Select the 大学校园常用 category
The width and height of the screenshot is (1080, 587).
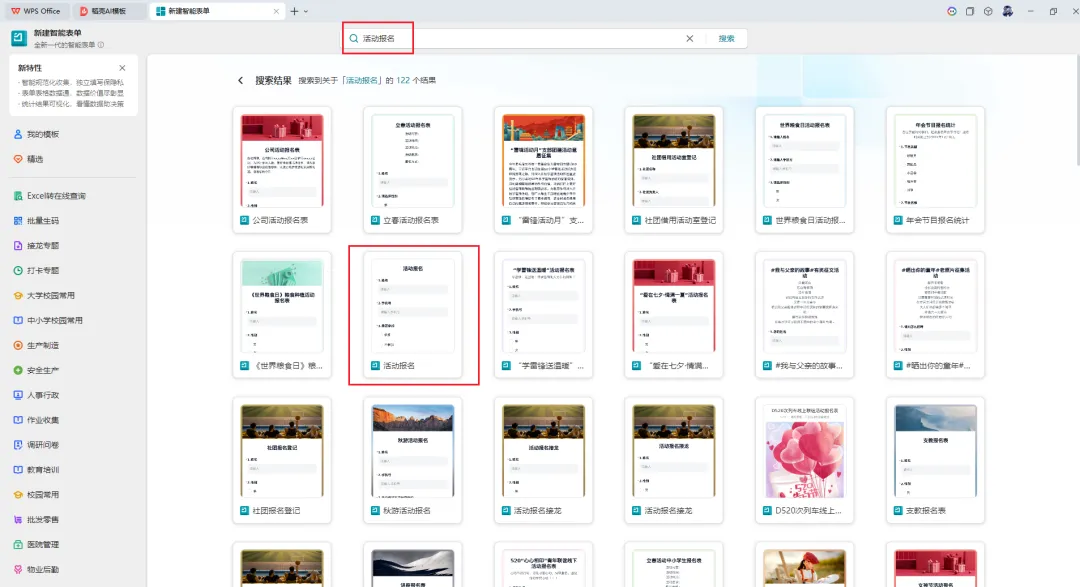[44, 296]
